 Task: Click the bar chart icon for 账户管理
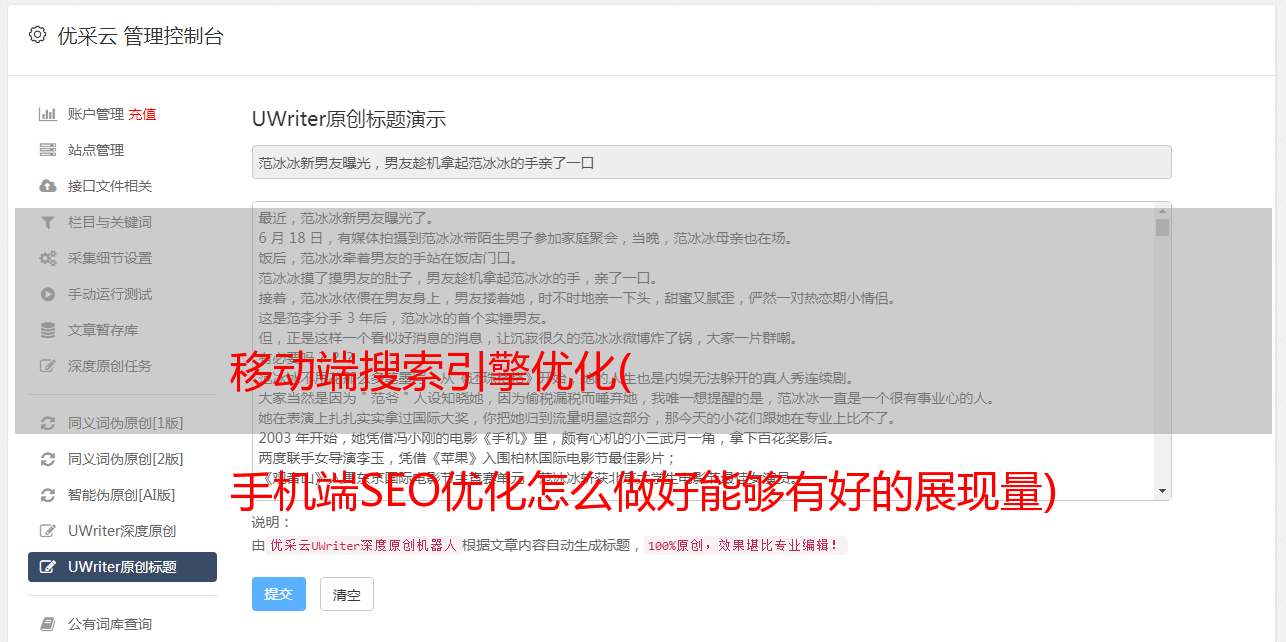(47, 114)
